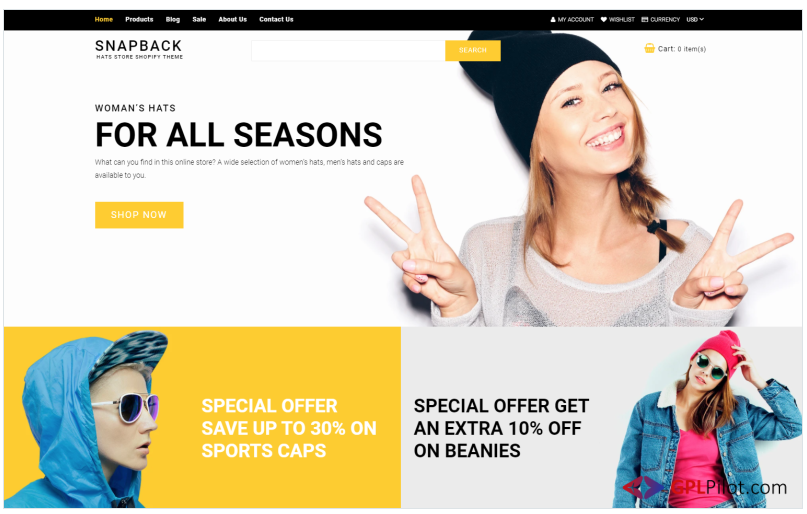Open the shopping cart basket icon
807x514 pixels.
650,48
